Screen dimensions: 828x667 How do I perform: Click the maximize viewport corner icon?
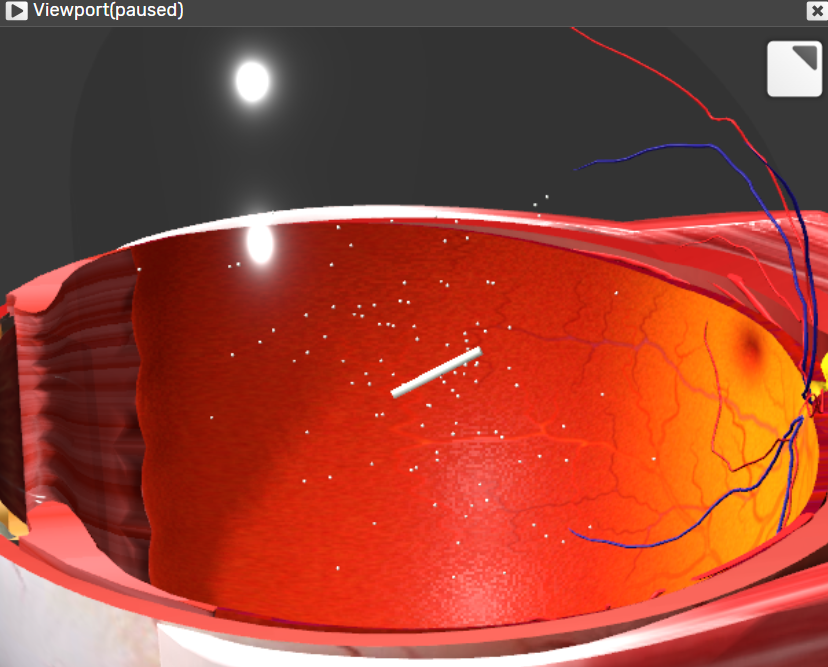pos(794,69)
